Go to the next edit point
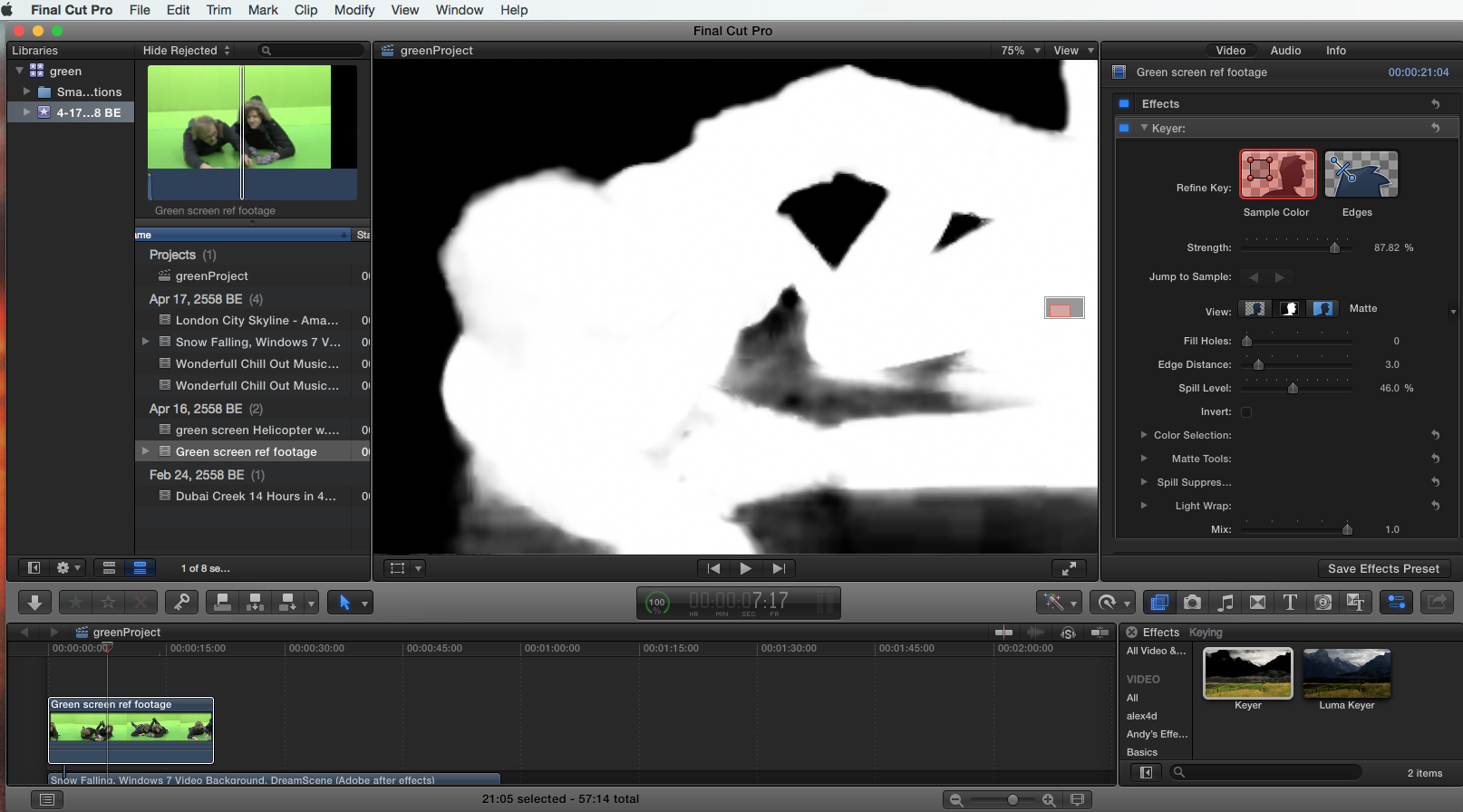The image size is (1463, 812). [x=778, y=568]
